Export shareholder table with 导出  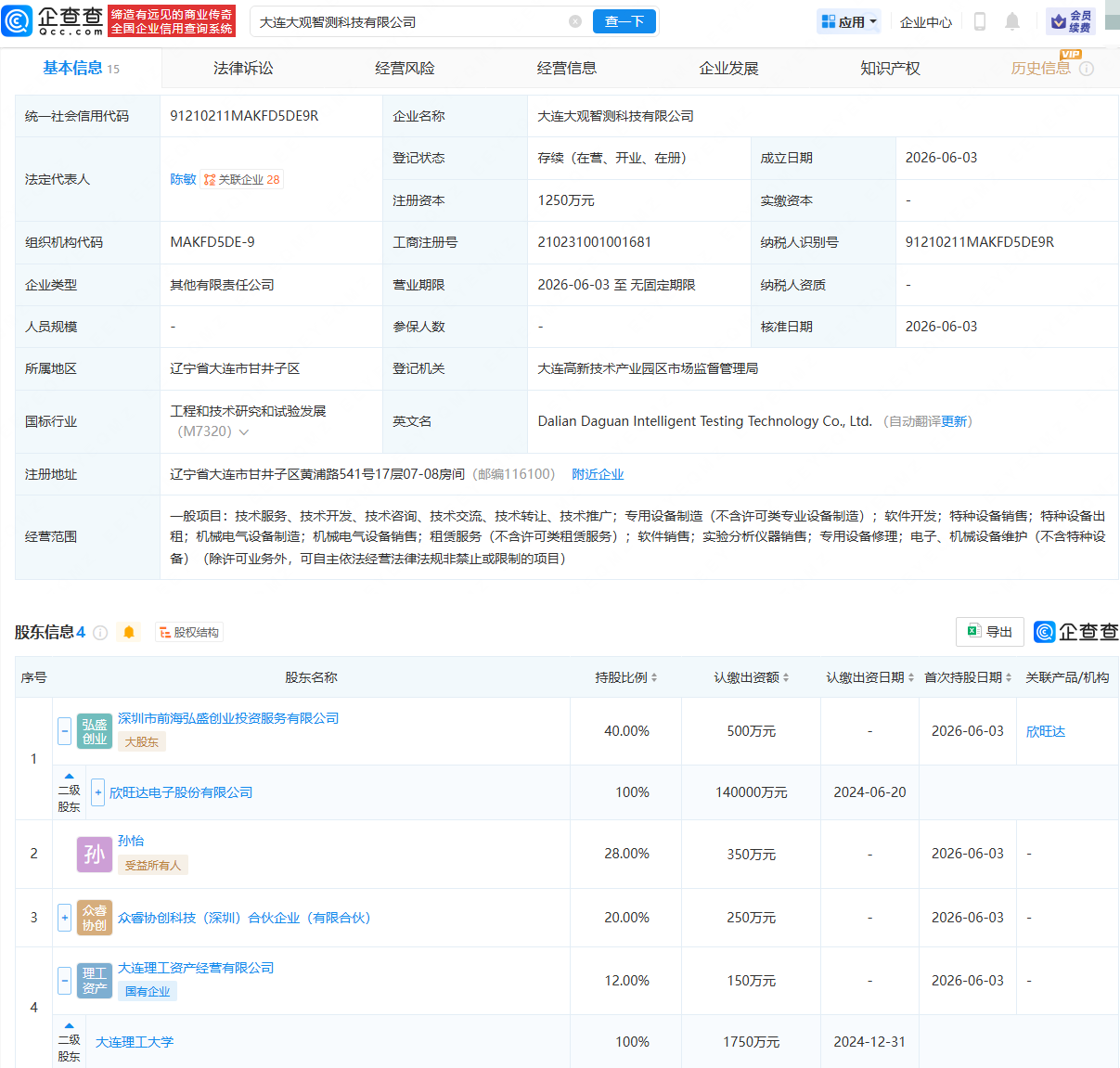coord(990,632)
